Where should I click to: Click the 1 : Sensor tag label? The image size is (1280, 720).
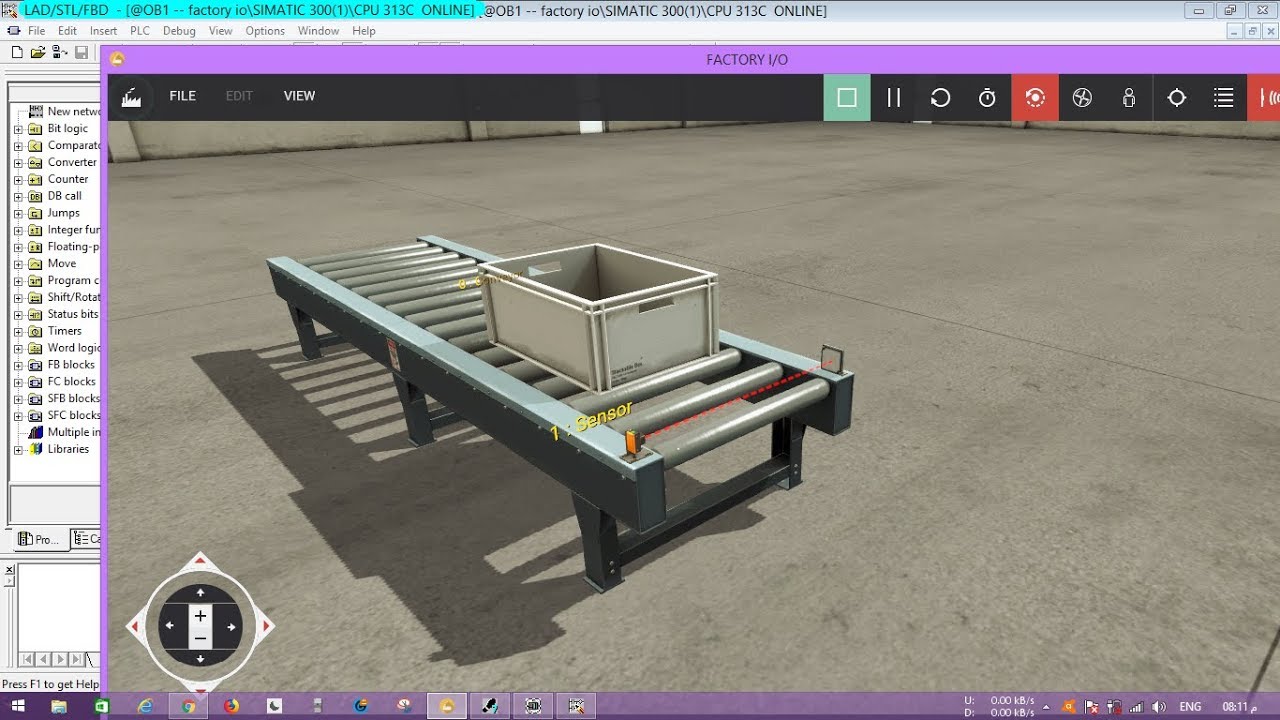(591, 421)
